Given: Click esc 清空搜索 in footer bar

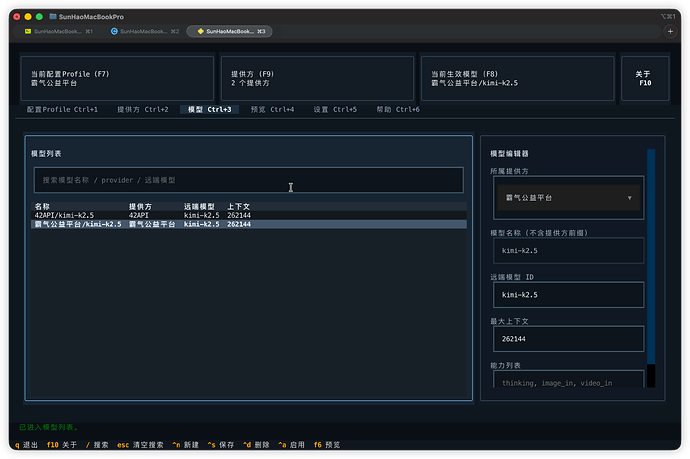Looking at the screenshot, I should [x=140, y=445].
